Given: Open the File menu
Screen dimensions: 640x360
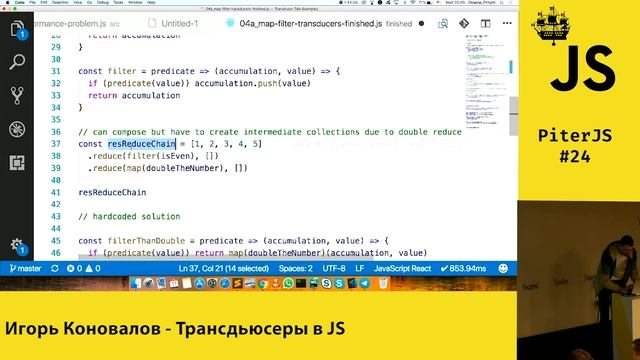Looking at the screenshot, I should pyautogui.click(x=32, y=2).
